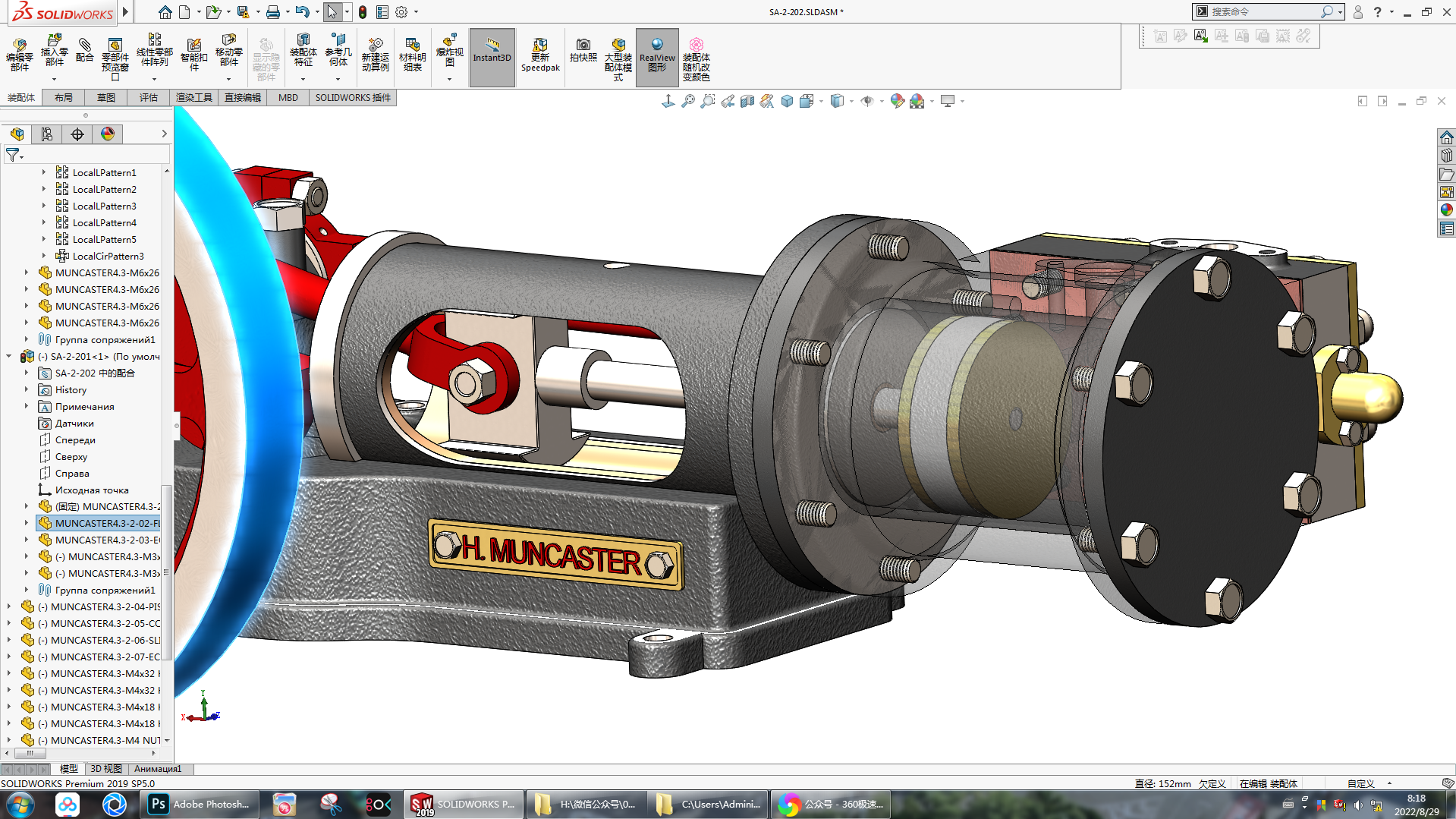This screenshot has width=1456, height=819.
Task: Select Move Component (移动零部件) tool
Action: click(229, 51)
